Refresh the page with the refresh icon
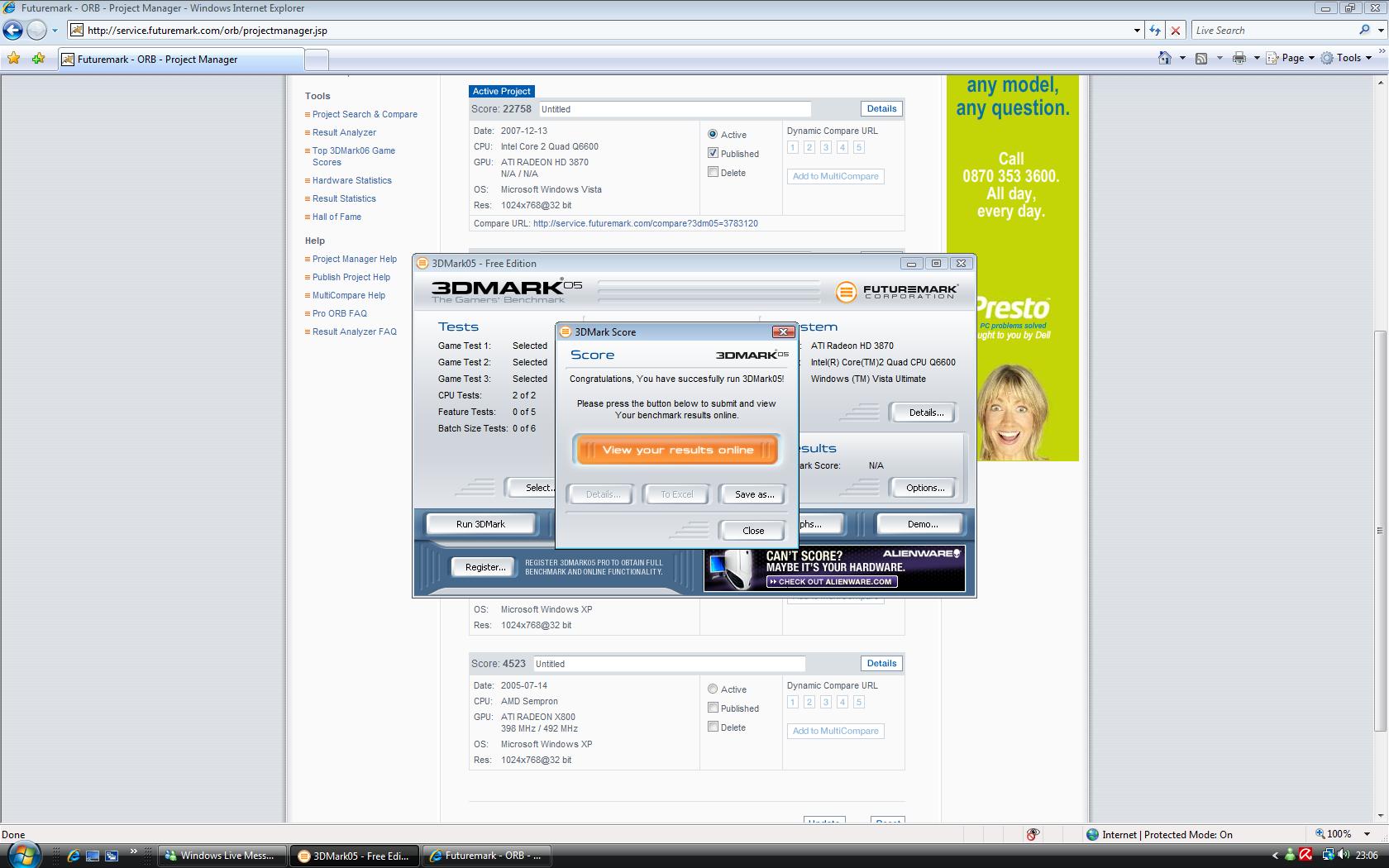The width and height of the screenshot is (1389, 868). click(x=1155, y=31)
